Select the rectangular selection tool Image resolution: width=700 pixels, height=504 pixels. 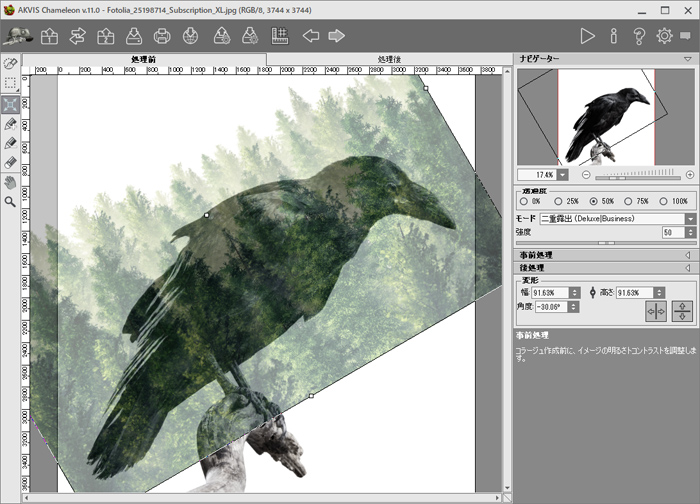point(11,83)
